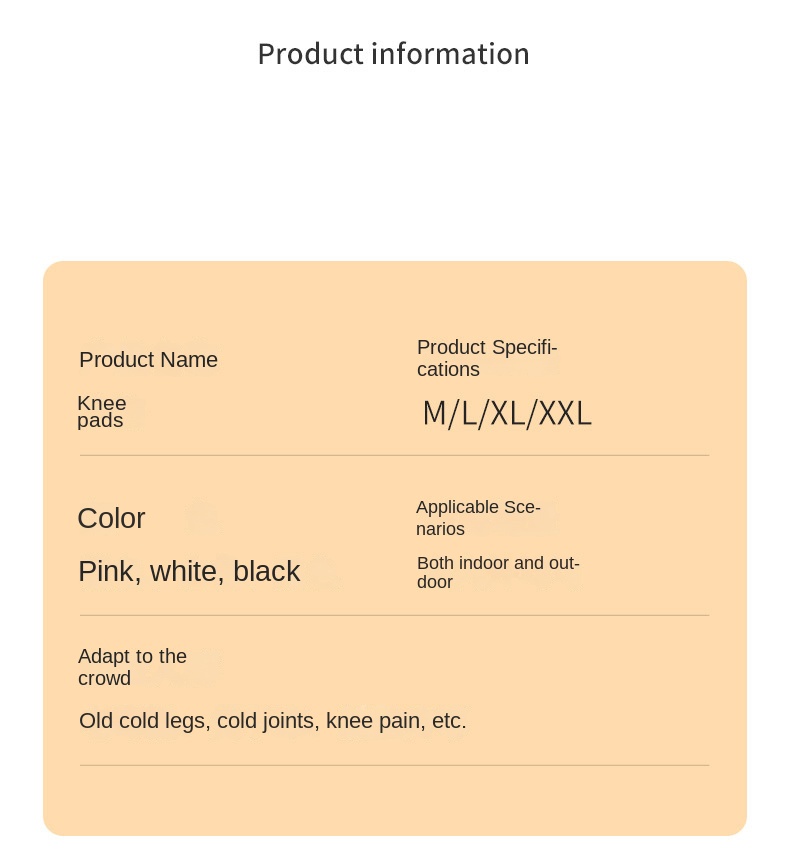Select the Color label

[x=111, y=518]
